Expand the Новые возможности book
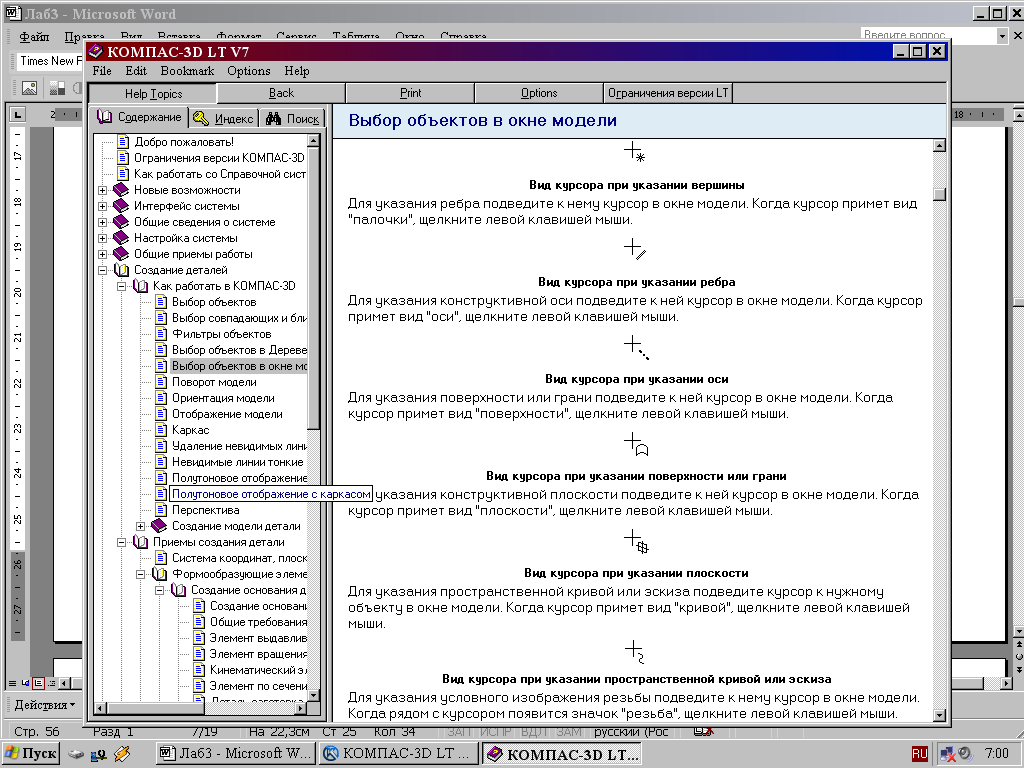This screenshot has height=768, width=1024. coord(103,190)
